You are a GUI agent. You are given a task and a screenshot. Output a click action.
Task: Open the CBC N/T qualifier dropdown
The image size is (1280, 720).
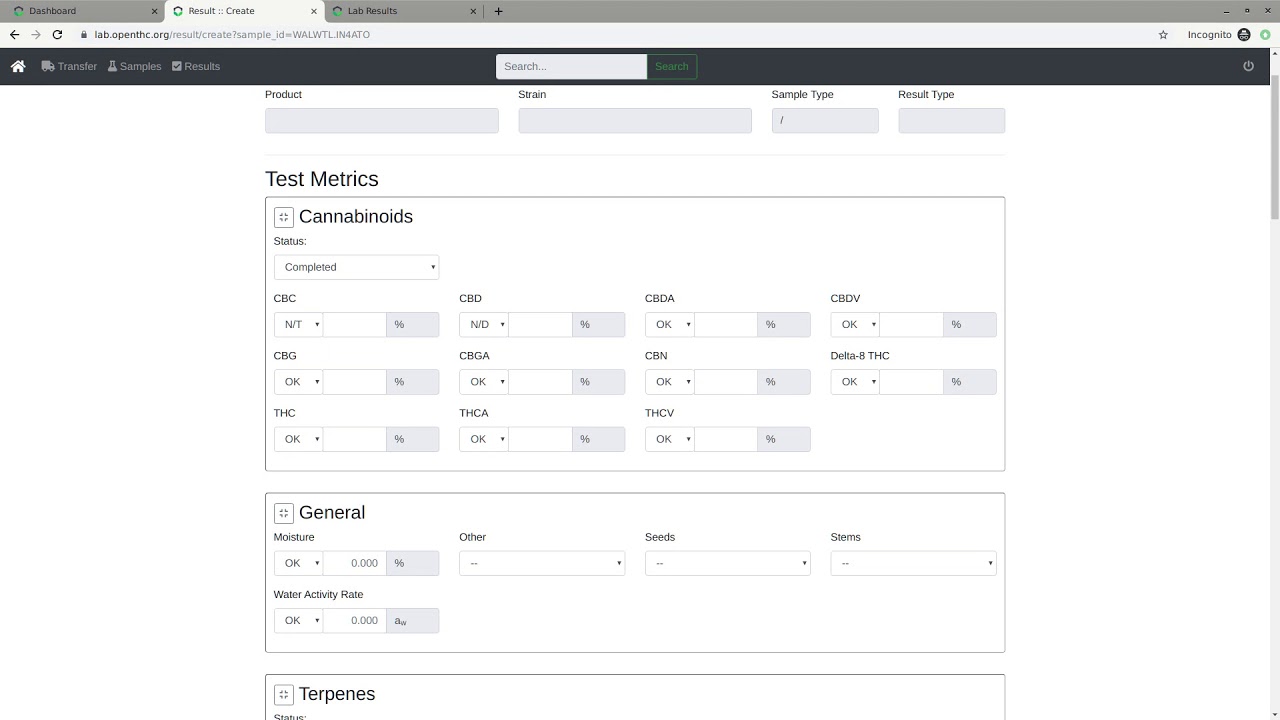(x=298, y=324)
